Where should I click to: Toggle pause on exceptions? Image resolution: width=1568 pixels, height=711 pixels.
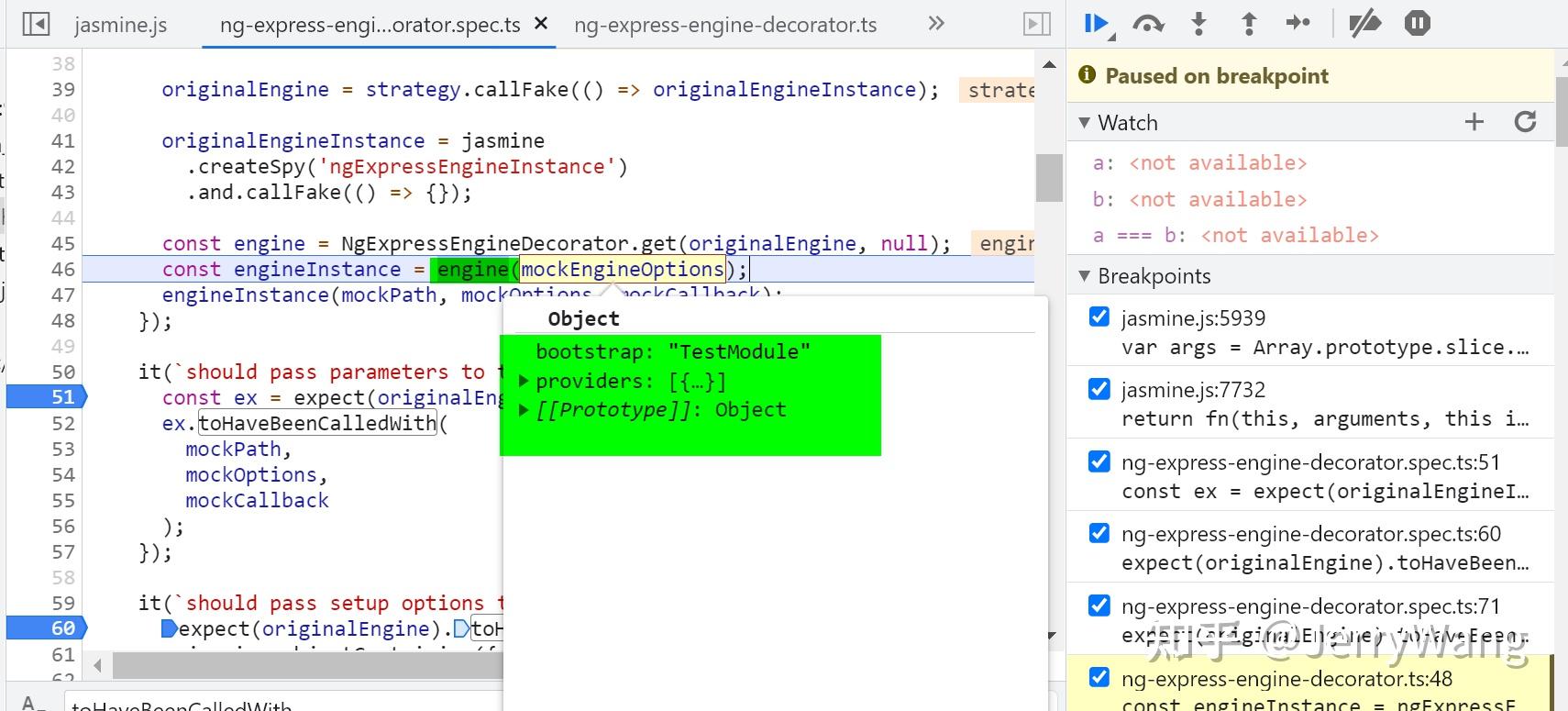1417,24
